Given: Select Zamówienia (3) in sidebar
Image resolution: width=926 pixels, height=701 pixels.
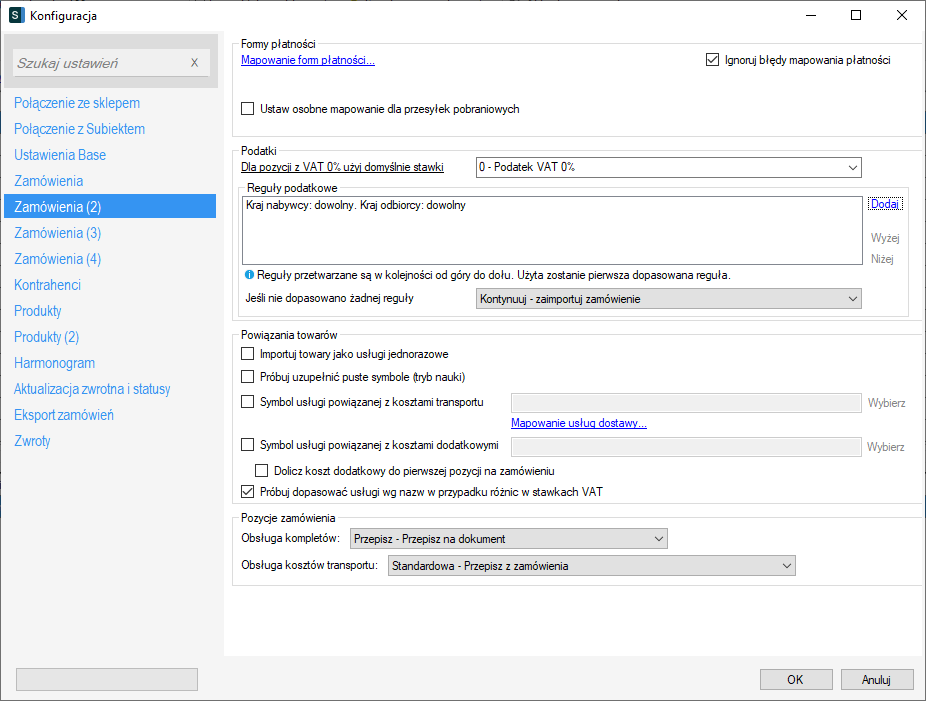Looking at the screenshot, I should 58,233.
